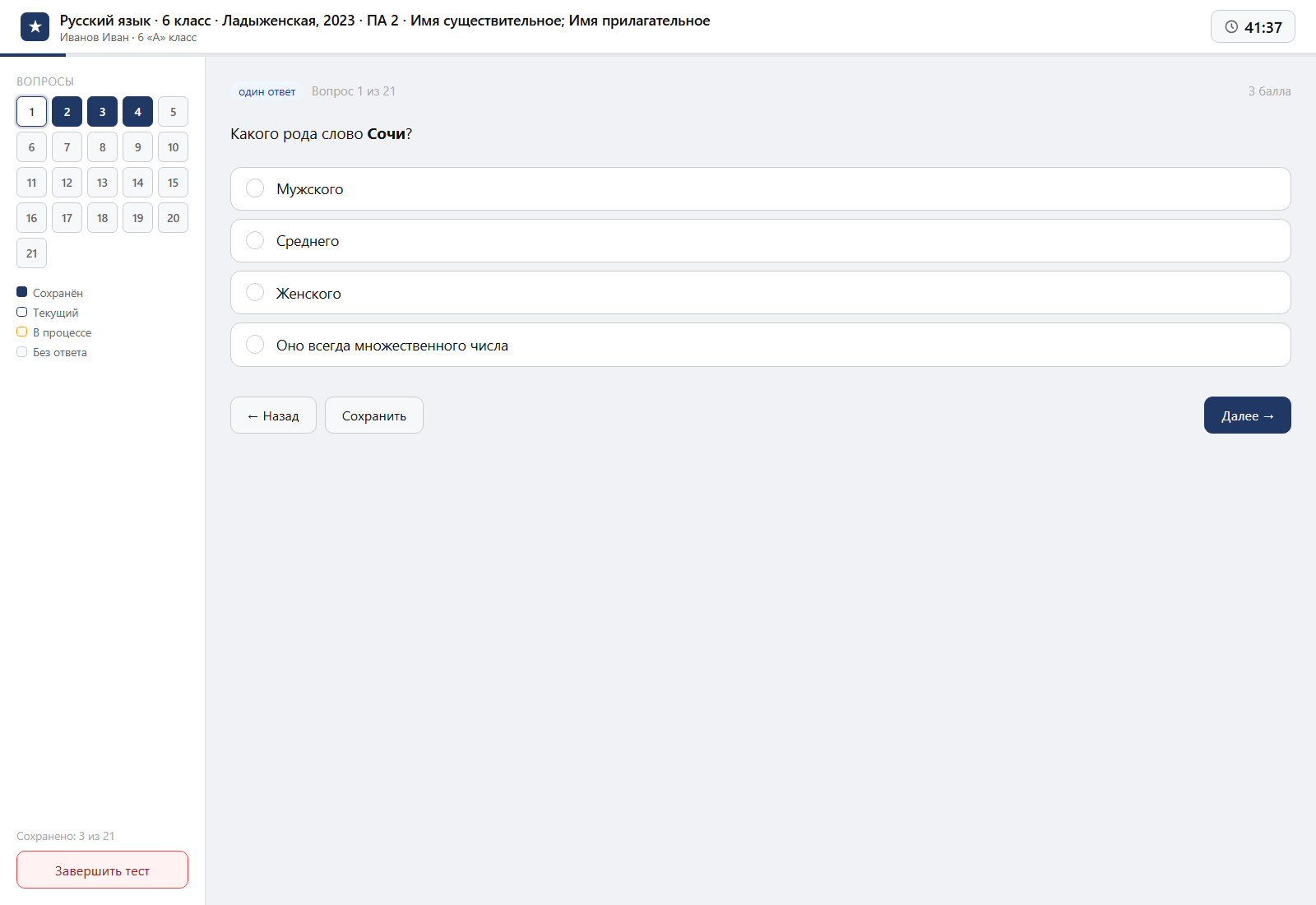Viewport: 1316px width, 905px height.
Task: Navigate to question 16
Action: click(31, 218)
